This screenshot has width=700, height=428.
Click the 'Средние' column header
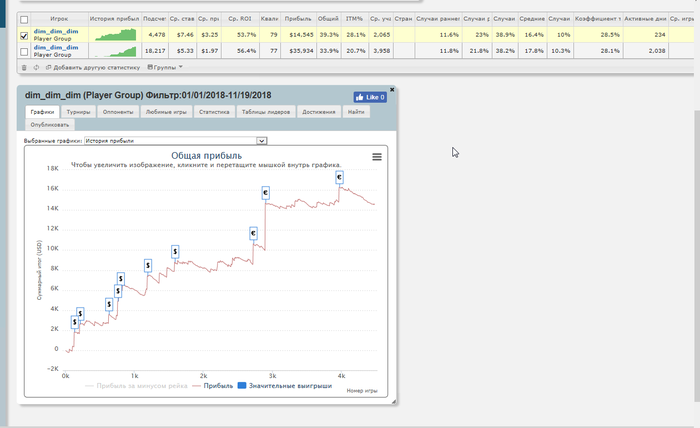click(x=532, y=19)
